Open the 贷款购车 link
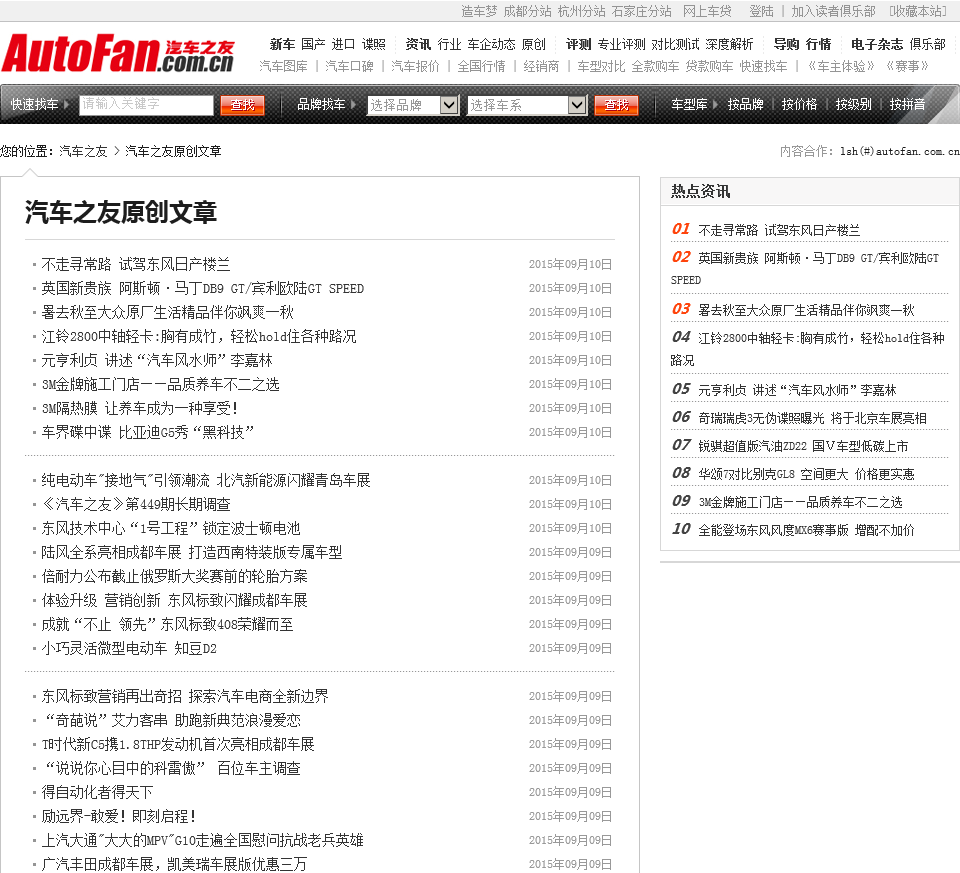Viewport: 960px width, 873px height. [709, 66]
